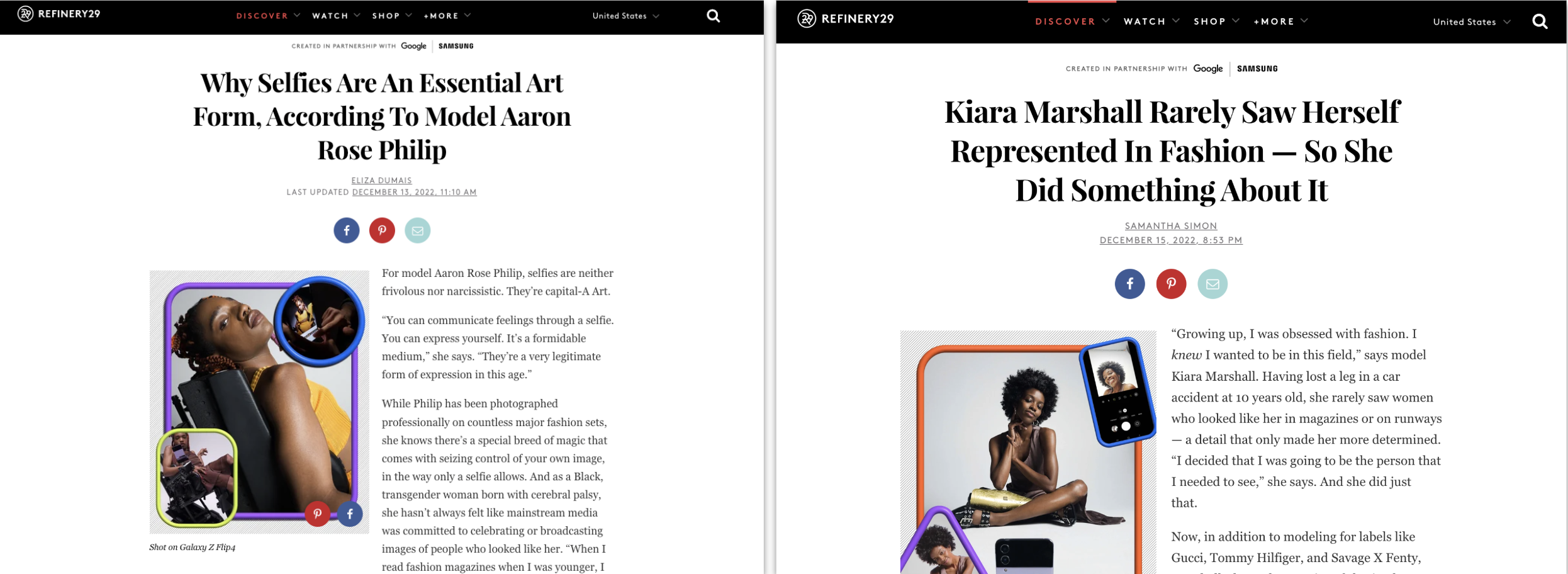Email the Aaron Rose Philip article
Screen dimensions: 1568x574
417,230
